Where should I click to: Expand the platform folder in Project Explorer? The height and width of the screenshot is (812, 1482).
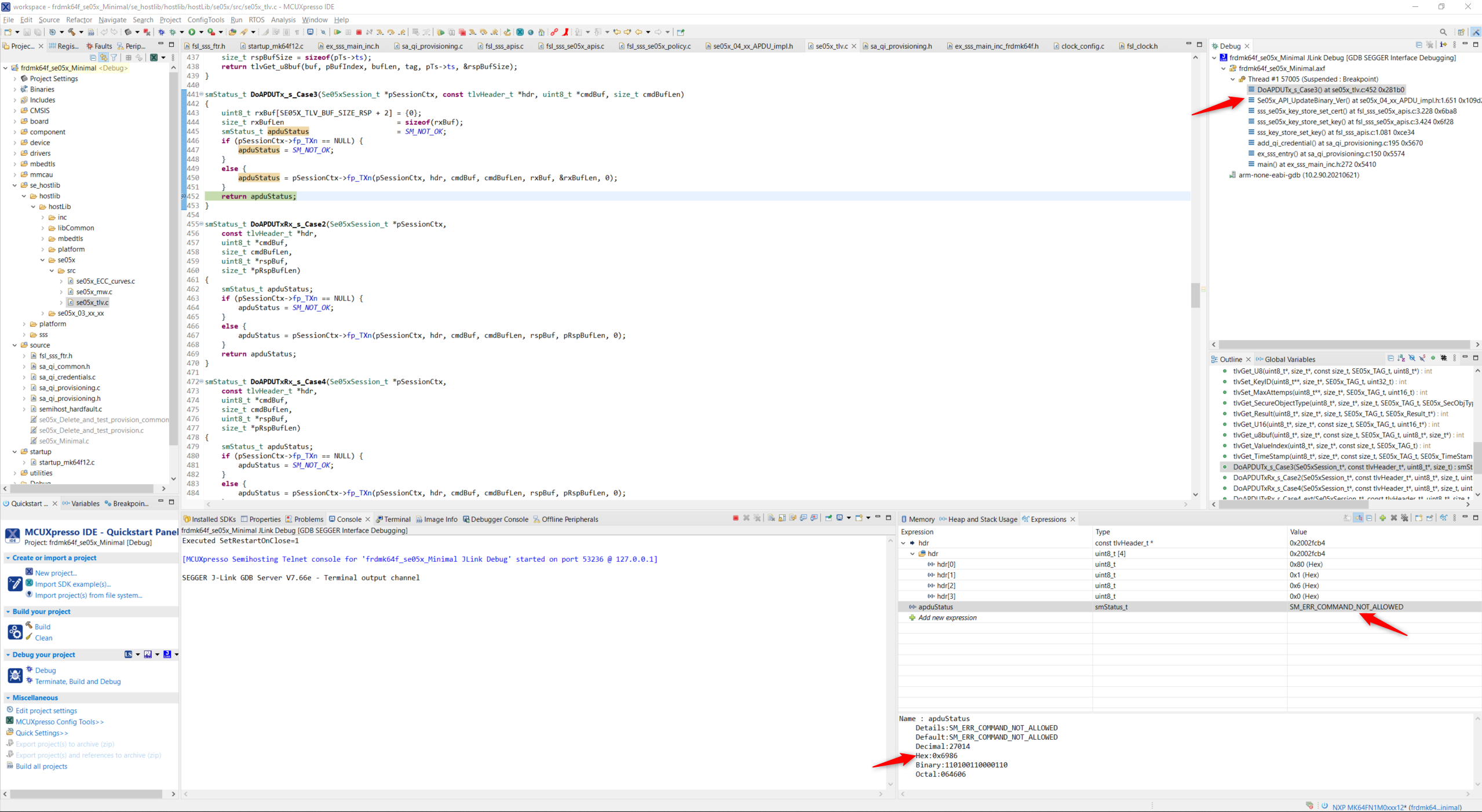[24, 324]
